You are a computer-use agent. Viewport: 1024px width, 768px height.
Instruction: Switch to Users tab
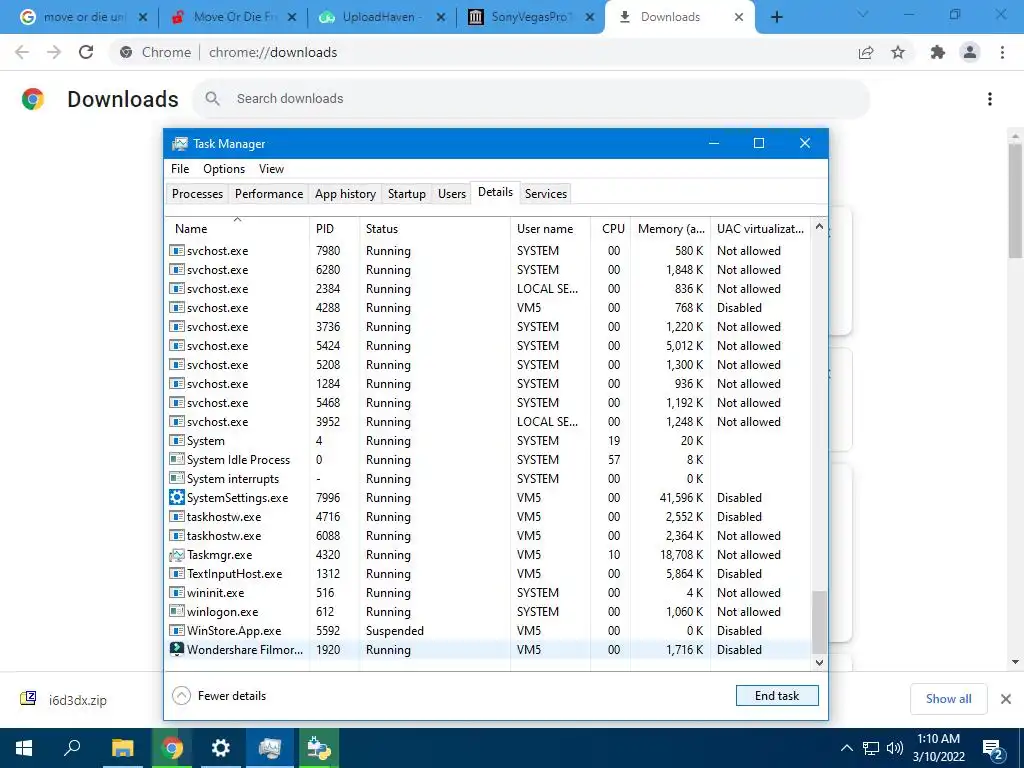tap(451, 193)
